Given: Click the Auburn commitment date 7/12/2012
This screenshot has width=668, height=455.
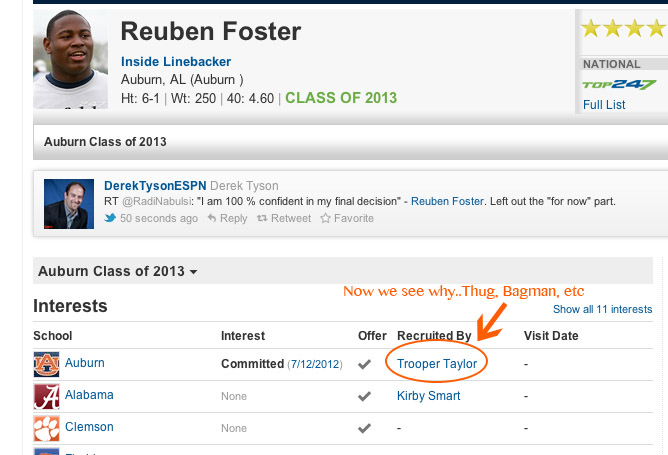Looking at the screenshot, I should pos(317,364).
